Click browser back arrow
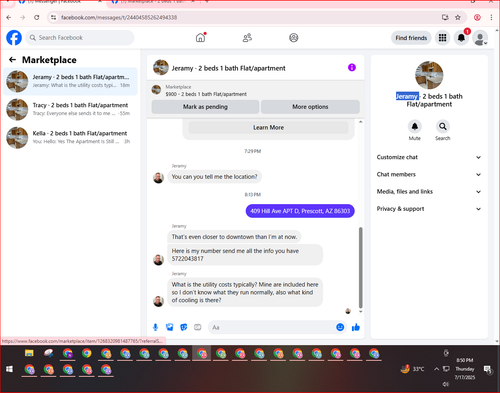Screen dimensions: 500x393 (x=9, y=17)
